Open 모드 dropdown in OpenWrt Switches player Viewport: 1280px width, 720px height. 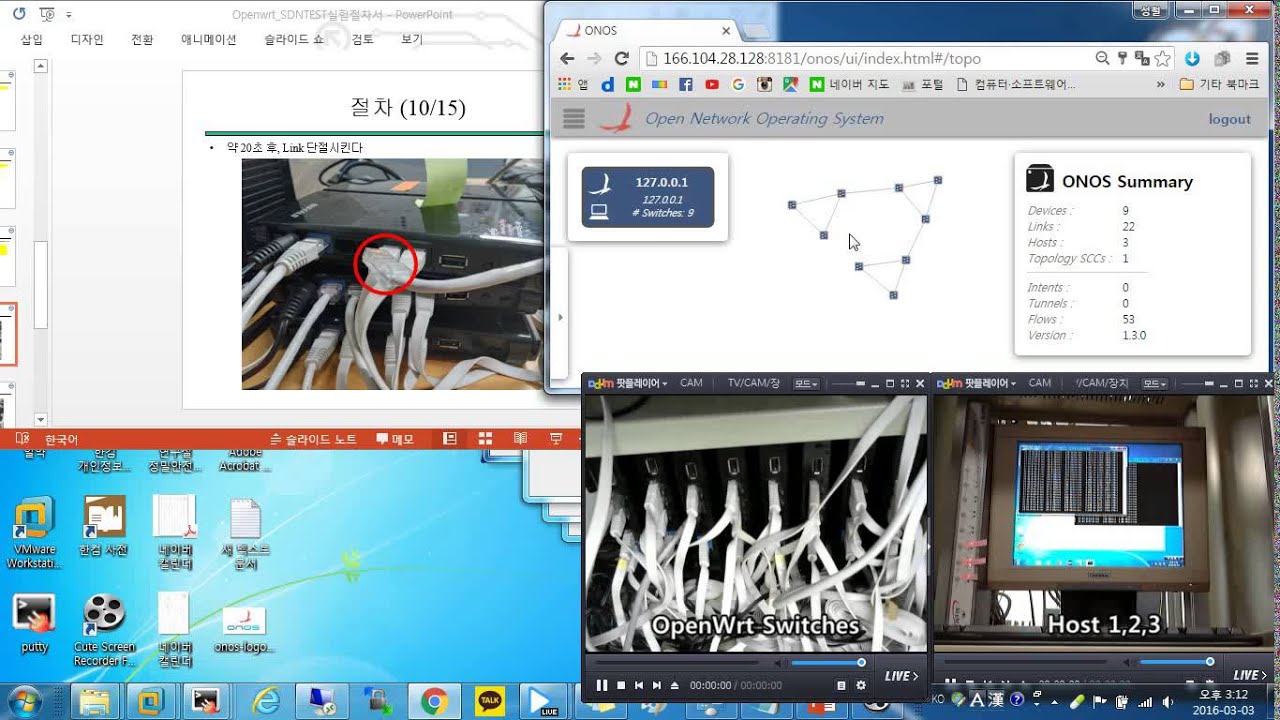tap(806, 383)
